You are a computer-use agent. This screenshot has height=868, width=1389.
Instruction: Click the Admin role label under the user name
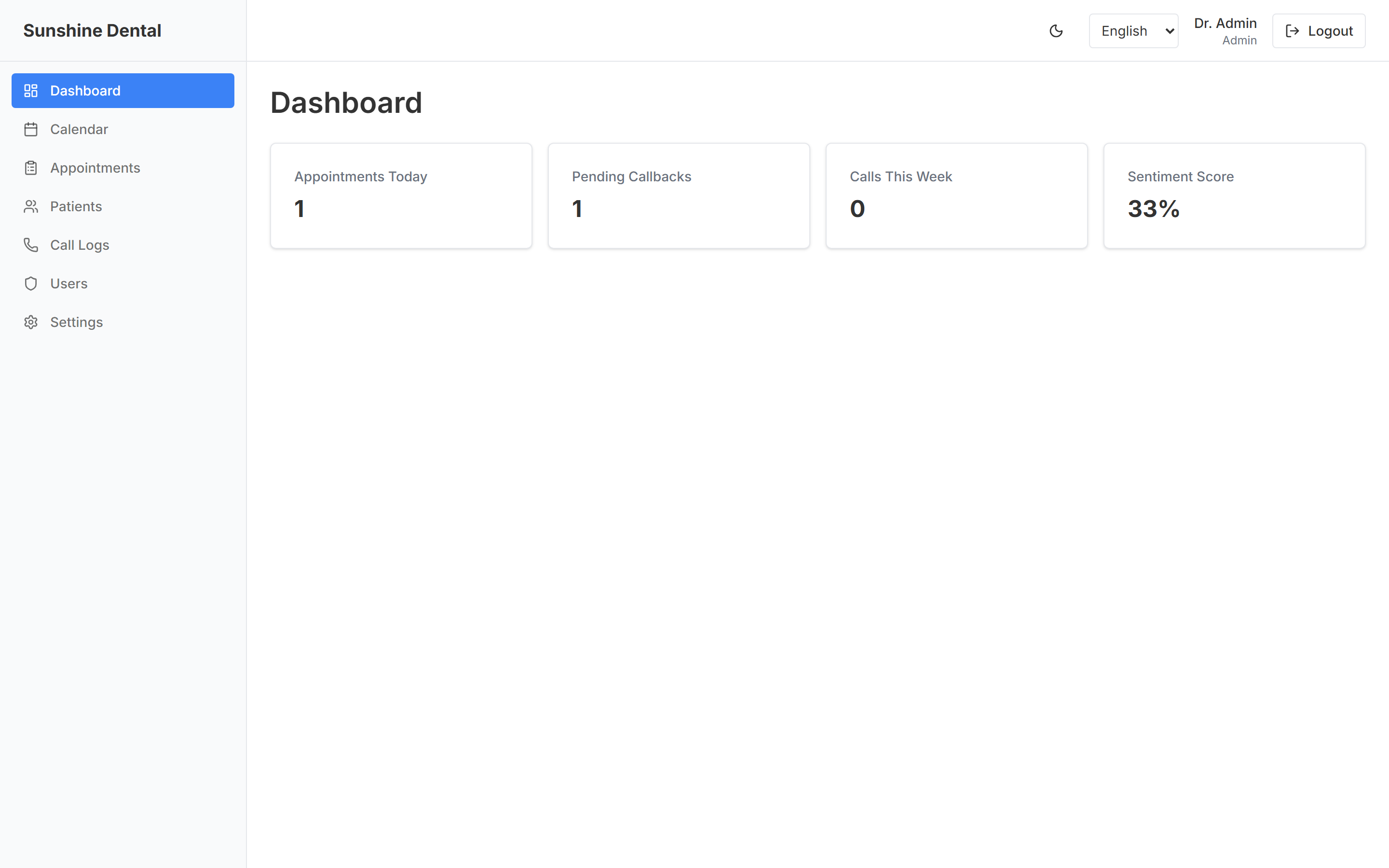tap(1239, 40)
